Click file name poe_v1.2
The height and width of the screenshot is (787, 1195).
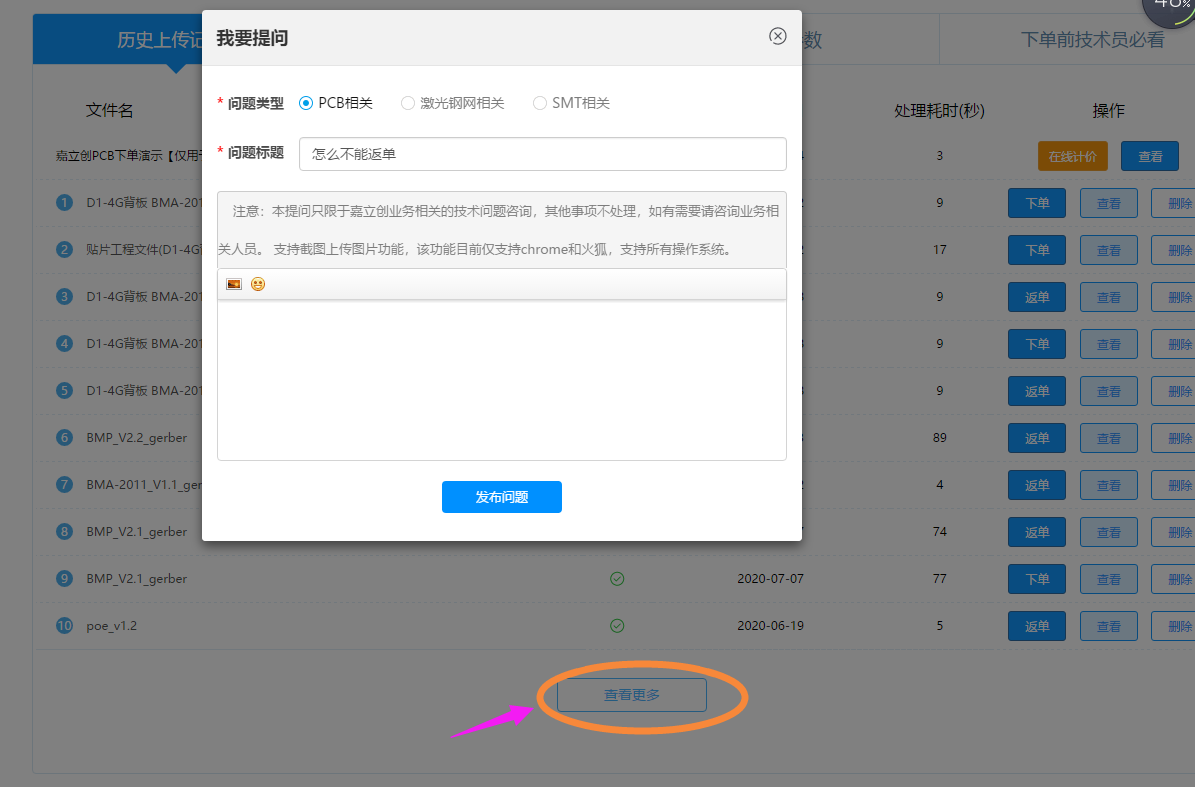[111, 625]
